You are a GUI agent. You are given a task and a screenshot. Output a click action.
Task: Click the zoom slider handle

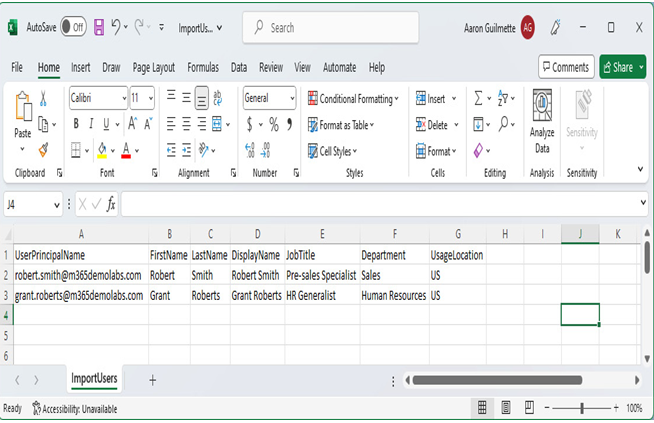coord(582,408)
